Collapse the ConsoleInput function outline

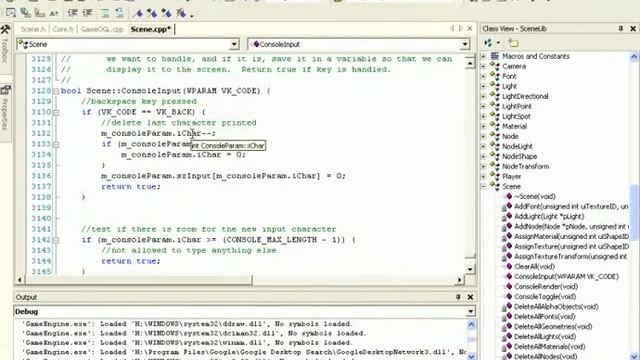[x=56, y=91]
